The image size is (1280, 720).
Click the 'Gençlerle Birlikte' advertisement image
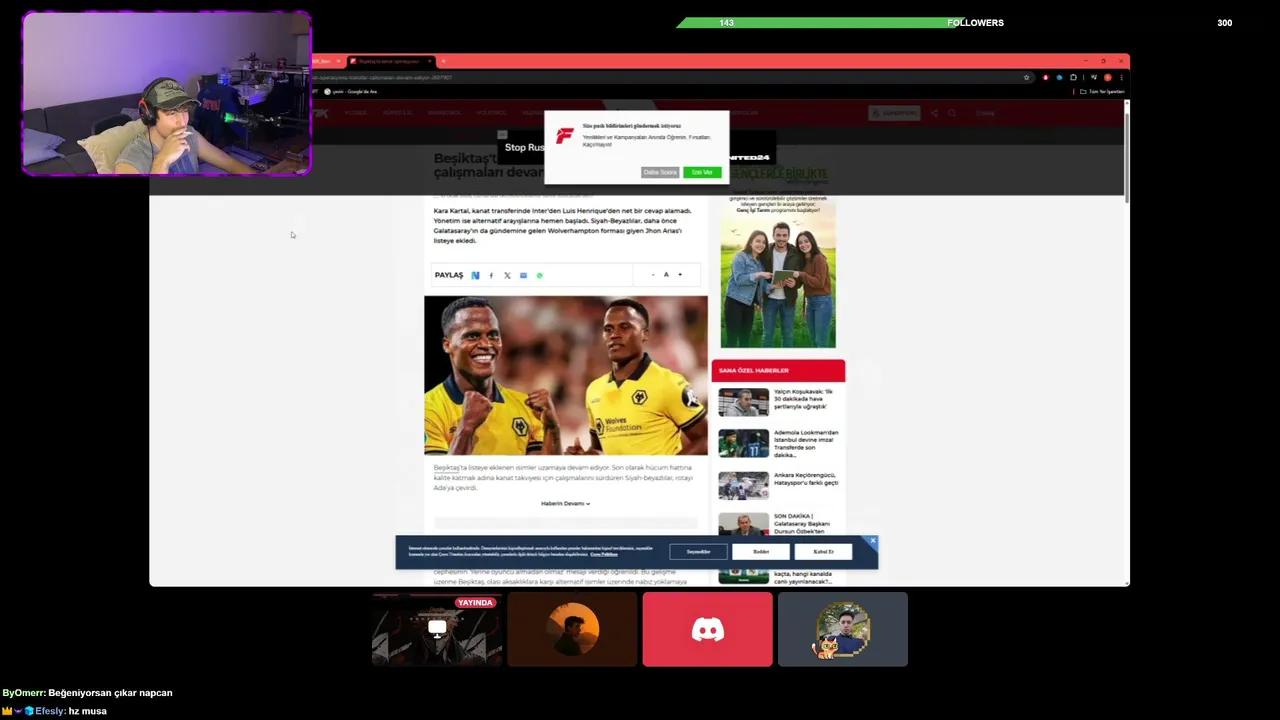tap(778, 258)
